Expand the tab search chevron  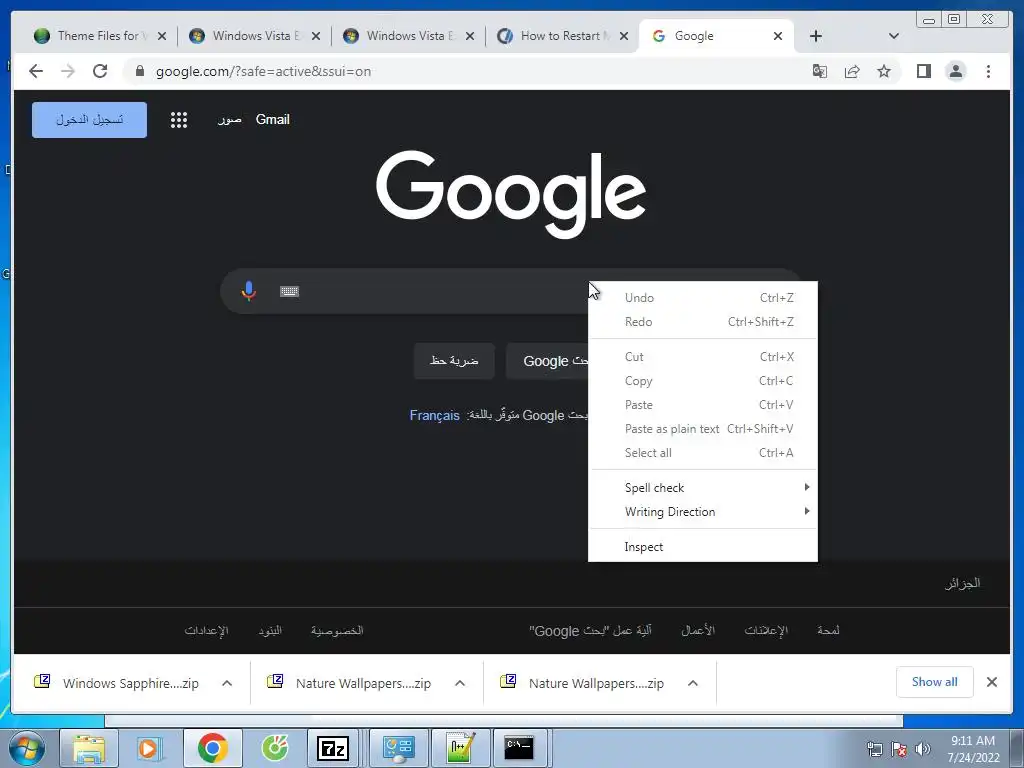(894, 36)
